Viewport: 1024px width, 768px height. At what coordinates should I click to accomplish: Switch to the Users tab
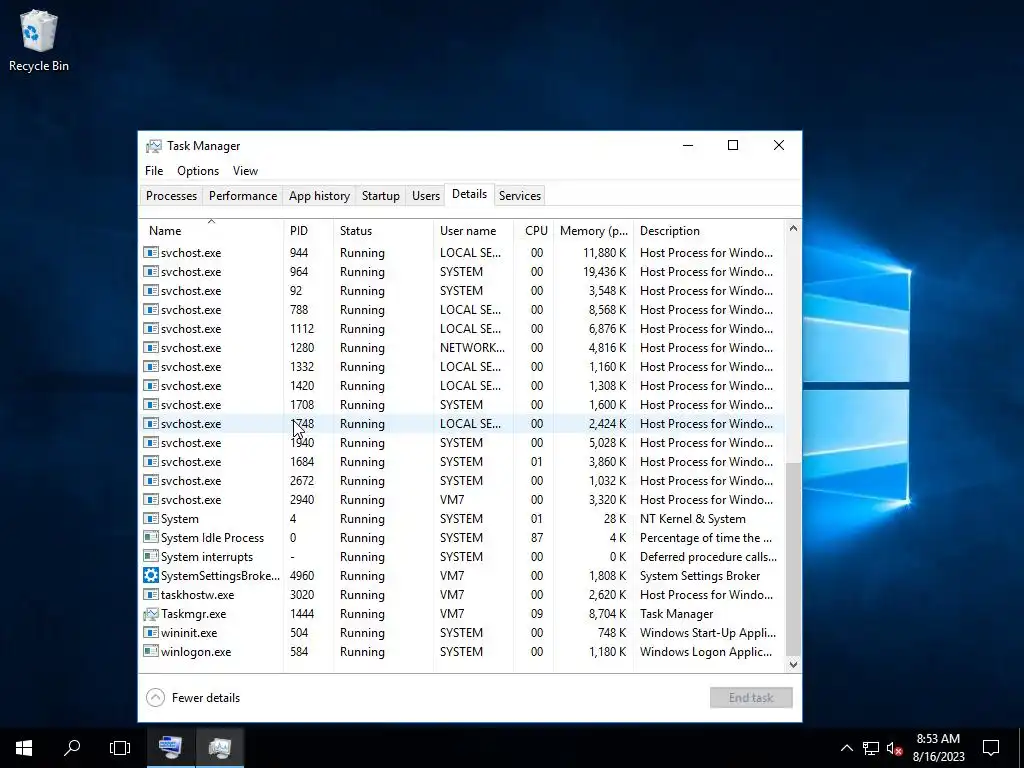tap(426, 196)
